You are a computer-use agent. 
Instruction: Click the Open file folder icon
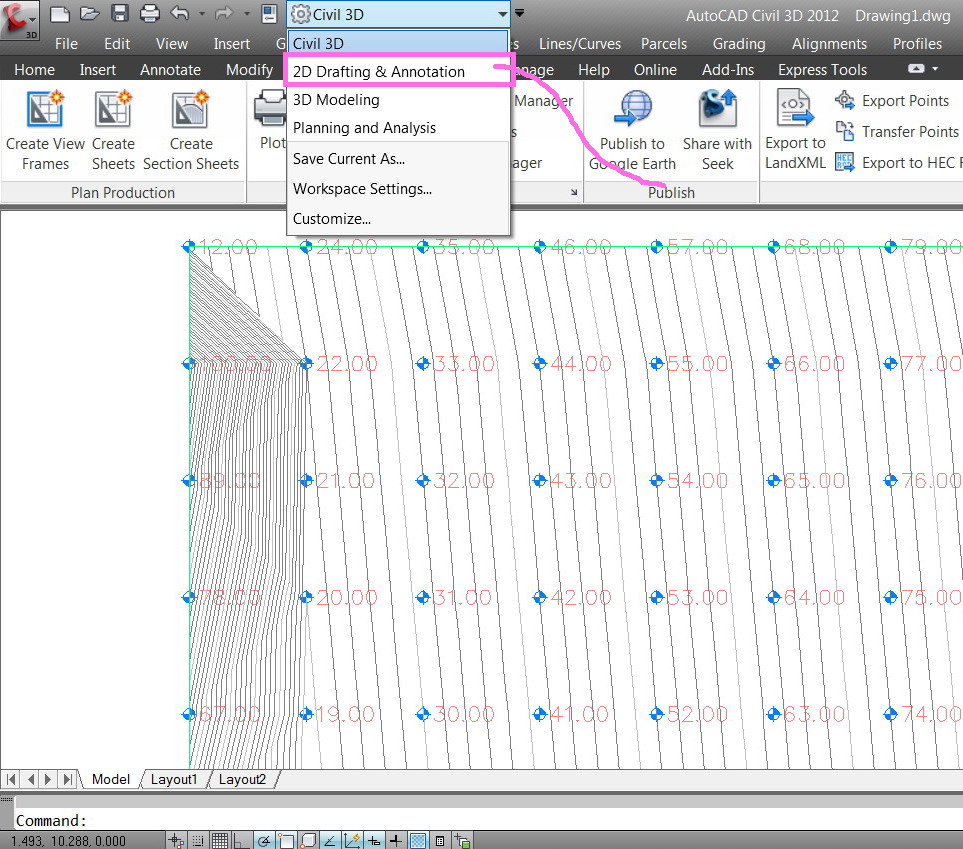coord(89,14)
